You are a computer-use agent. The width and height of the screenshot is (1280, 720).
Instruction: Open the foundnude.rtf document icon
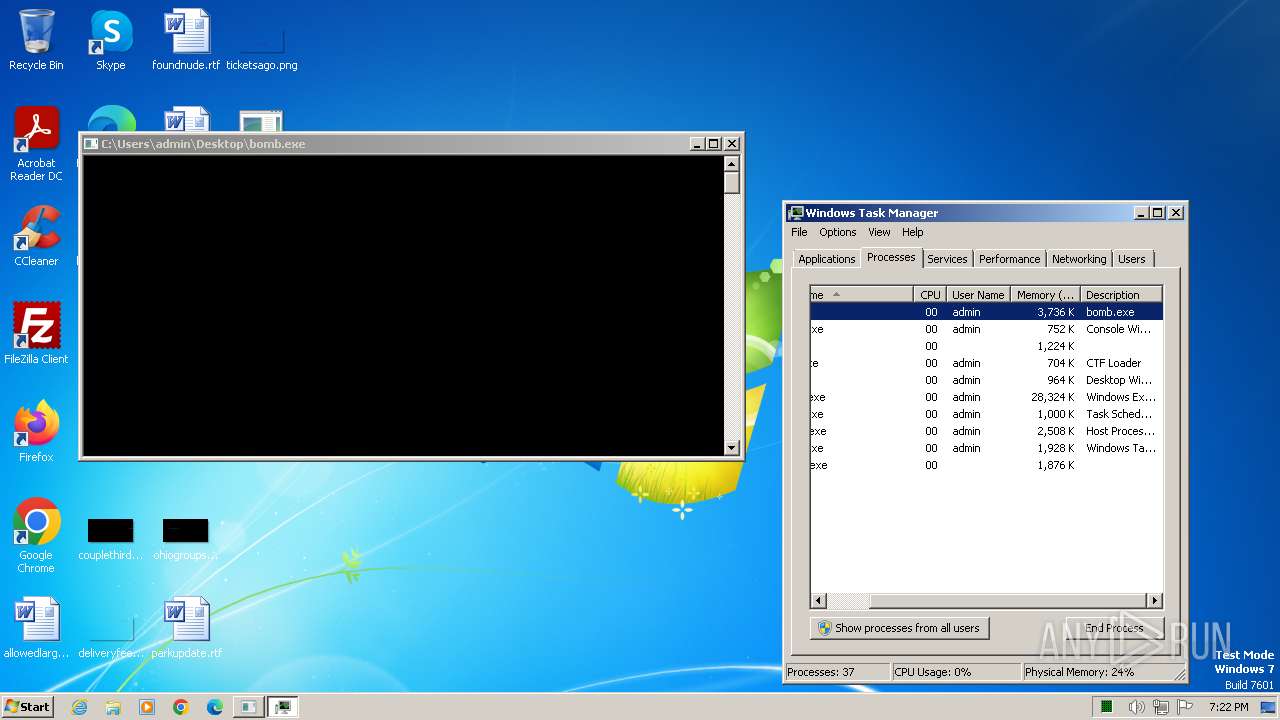(186, 40)
